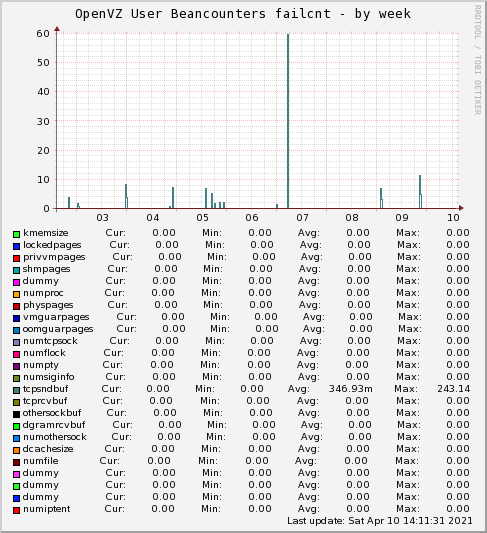Click the privvmpages red legend swatch
The width and height of the screenshot is (487, 533).
[x=16, y=258]
